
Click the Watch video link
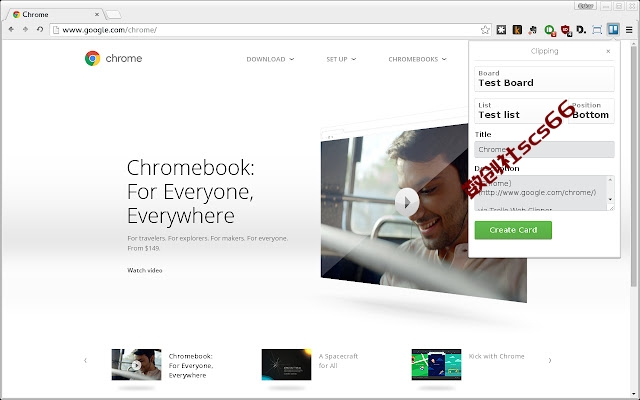tap(144, 270)
